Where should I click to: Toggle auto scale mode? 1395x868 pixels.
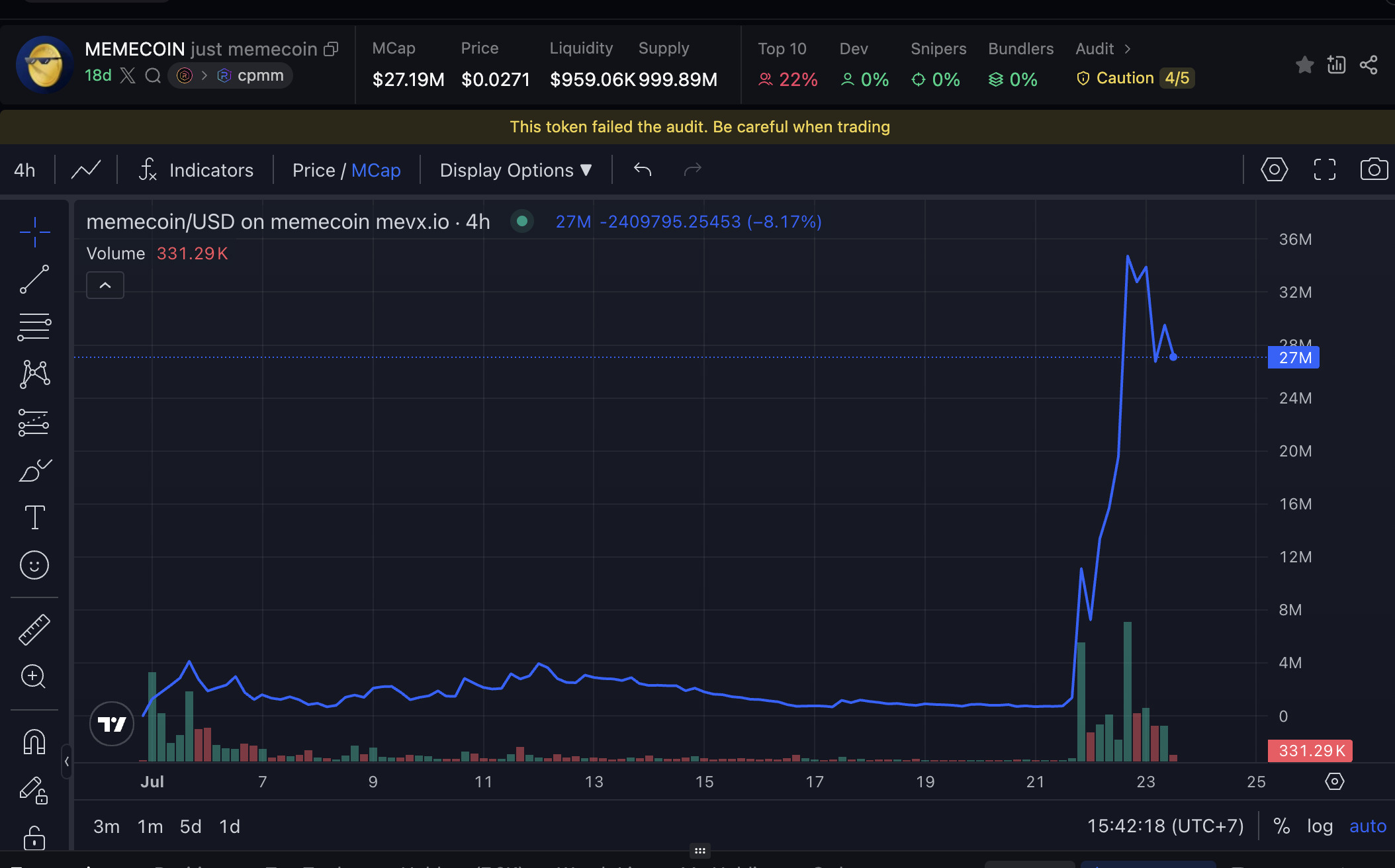point(1367,826)
